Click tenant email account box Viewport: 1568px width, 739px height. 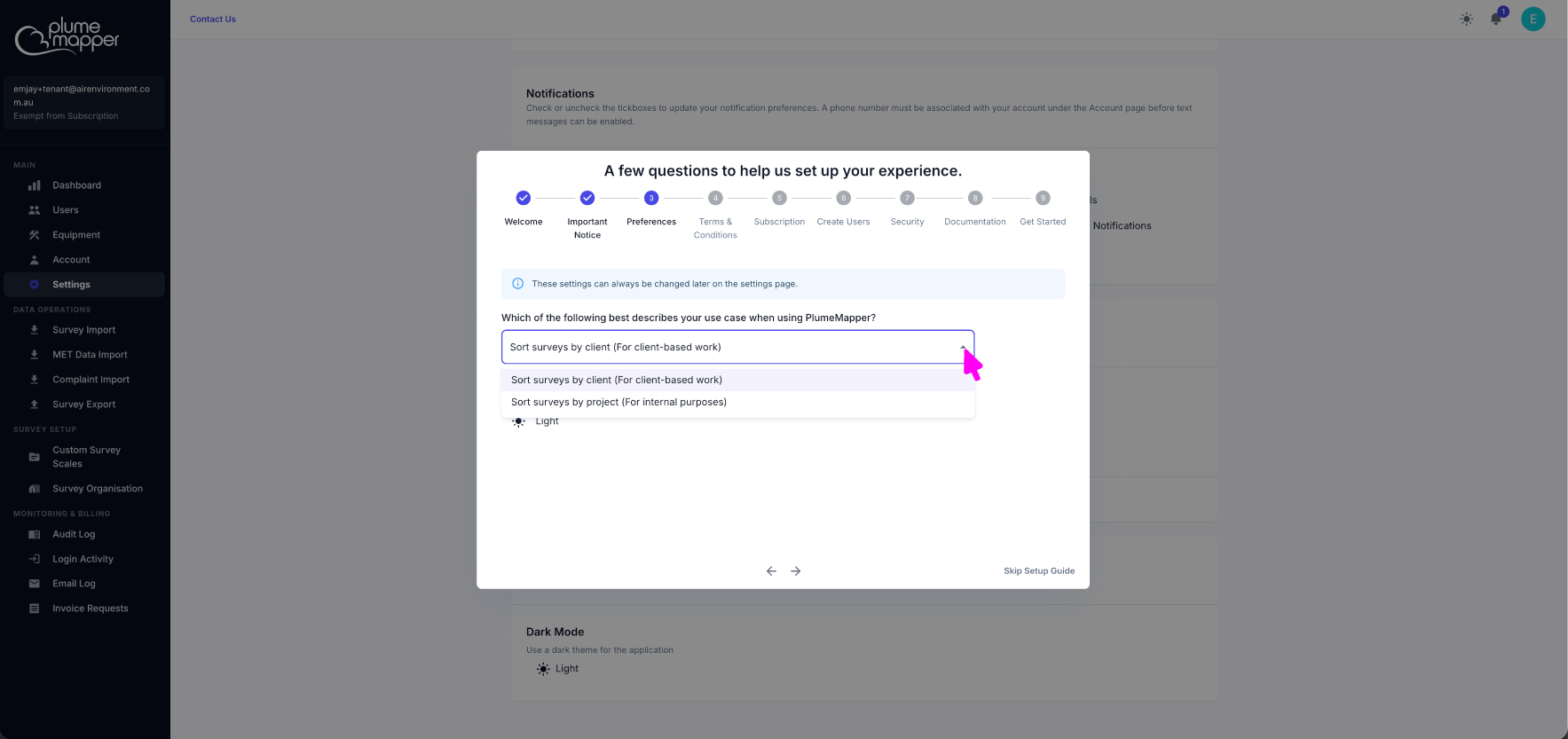click(x=84, y=102)
